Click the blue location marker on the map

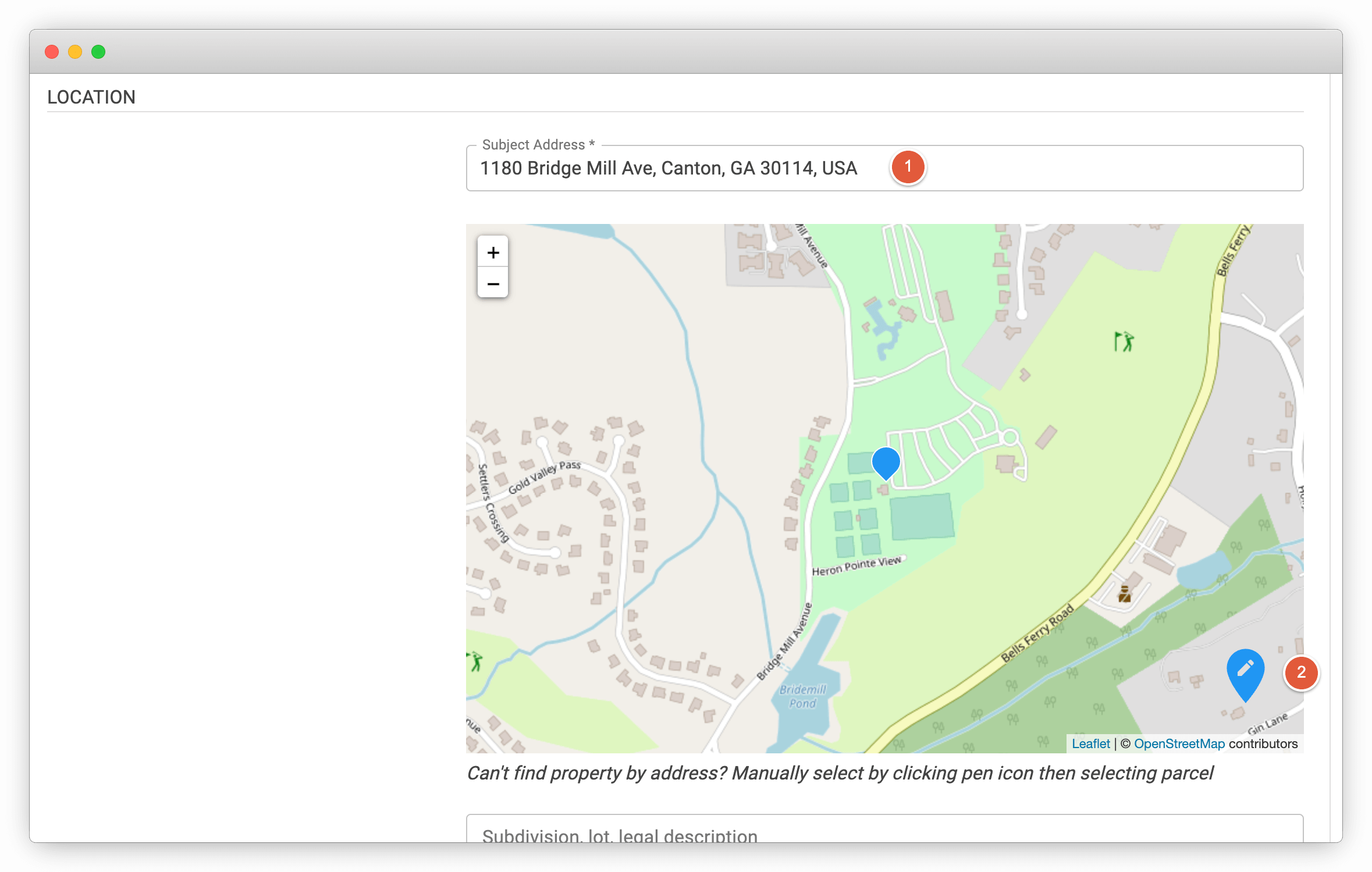(886, 462)
